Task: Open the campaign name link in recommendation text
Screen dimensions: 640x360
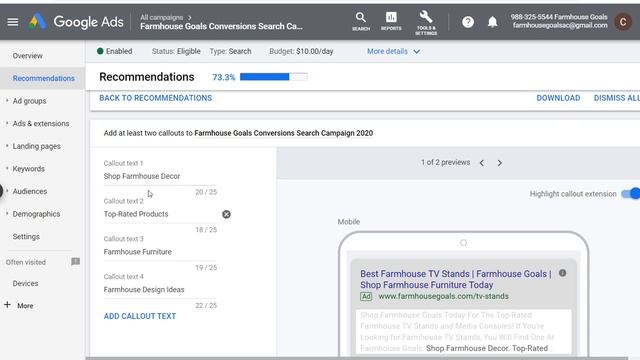Action: pyautogui.click(x=284, y=133)
